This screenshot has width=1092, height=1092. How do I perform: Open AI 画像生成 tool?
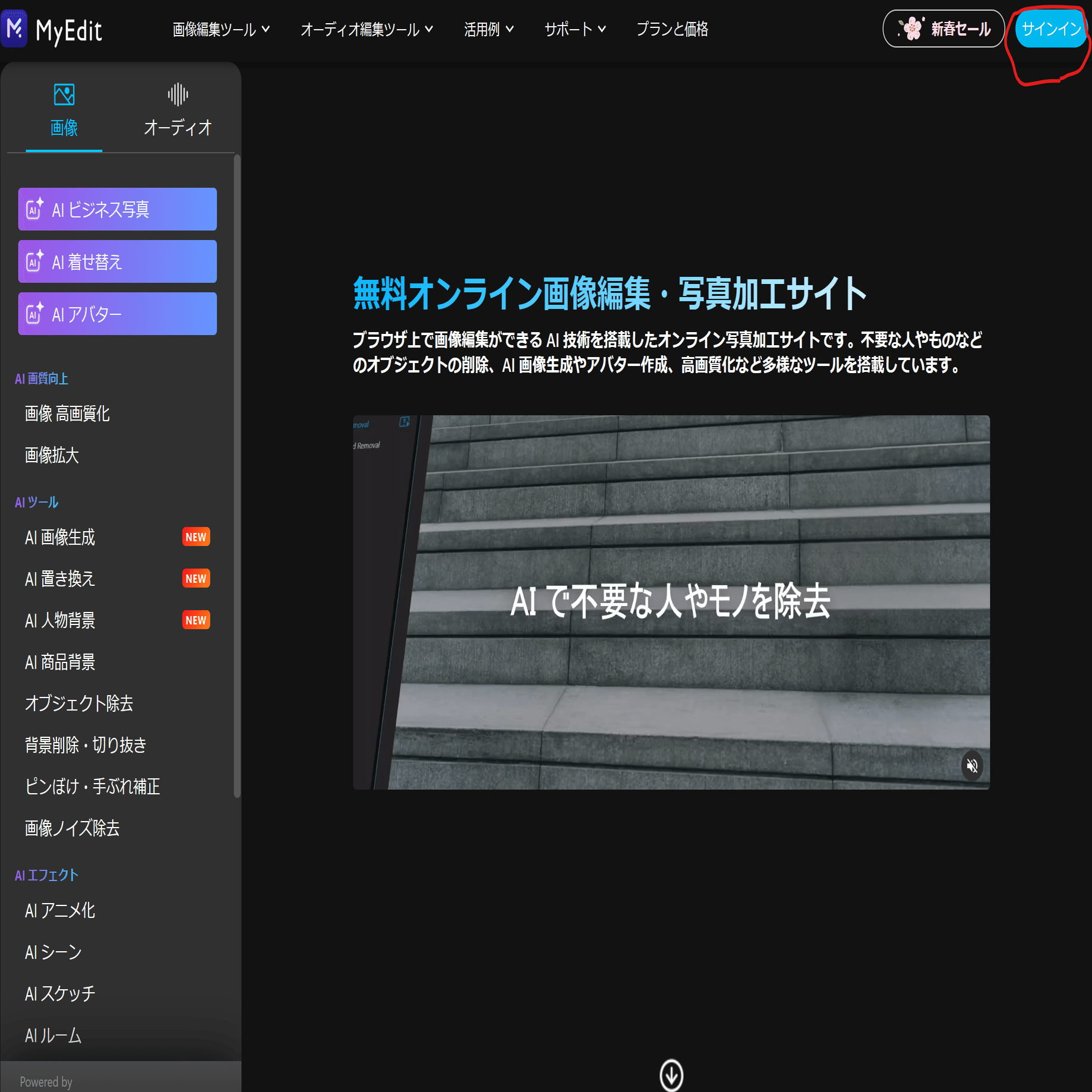point(60,537)
